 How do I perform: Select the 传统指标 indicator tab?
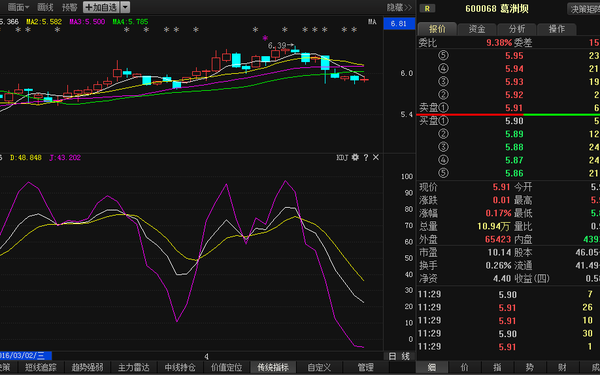tap(273, 367)
